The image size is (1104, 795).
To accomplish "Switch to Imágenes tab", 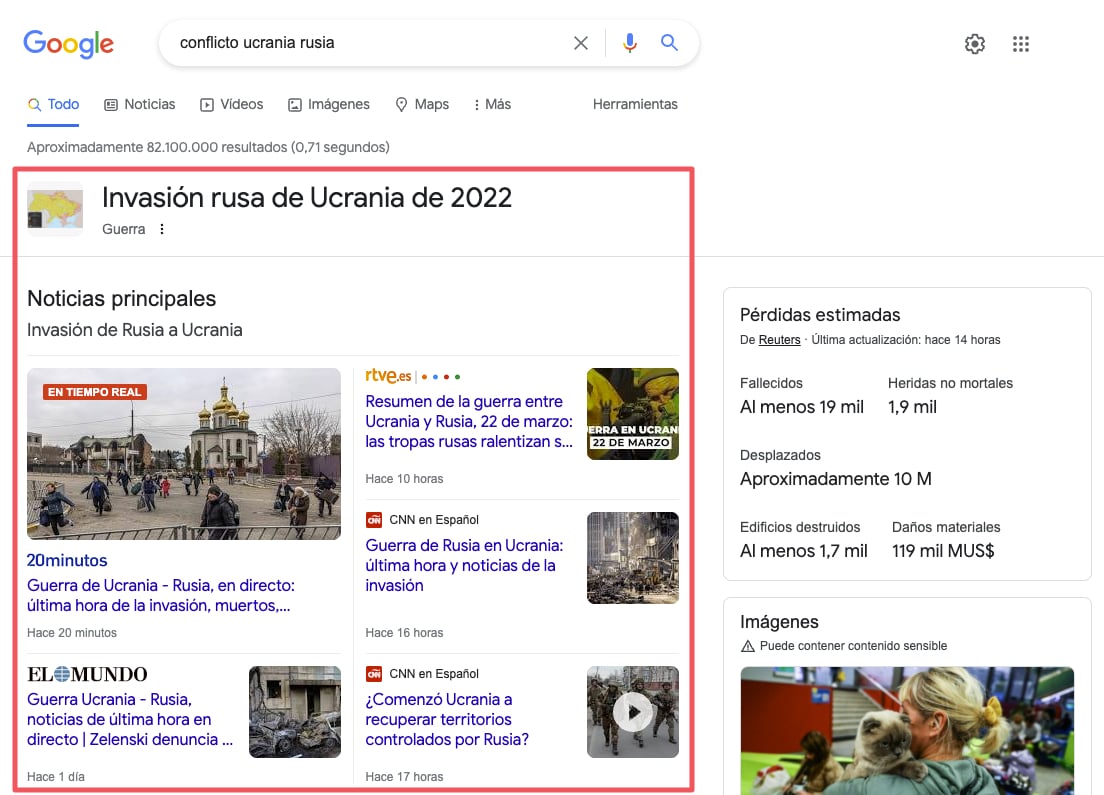I will click(329, 104).
